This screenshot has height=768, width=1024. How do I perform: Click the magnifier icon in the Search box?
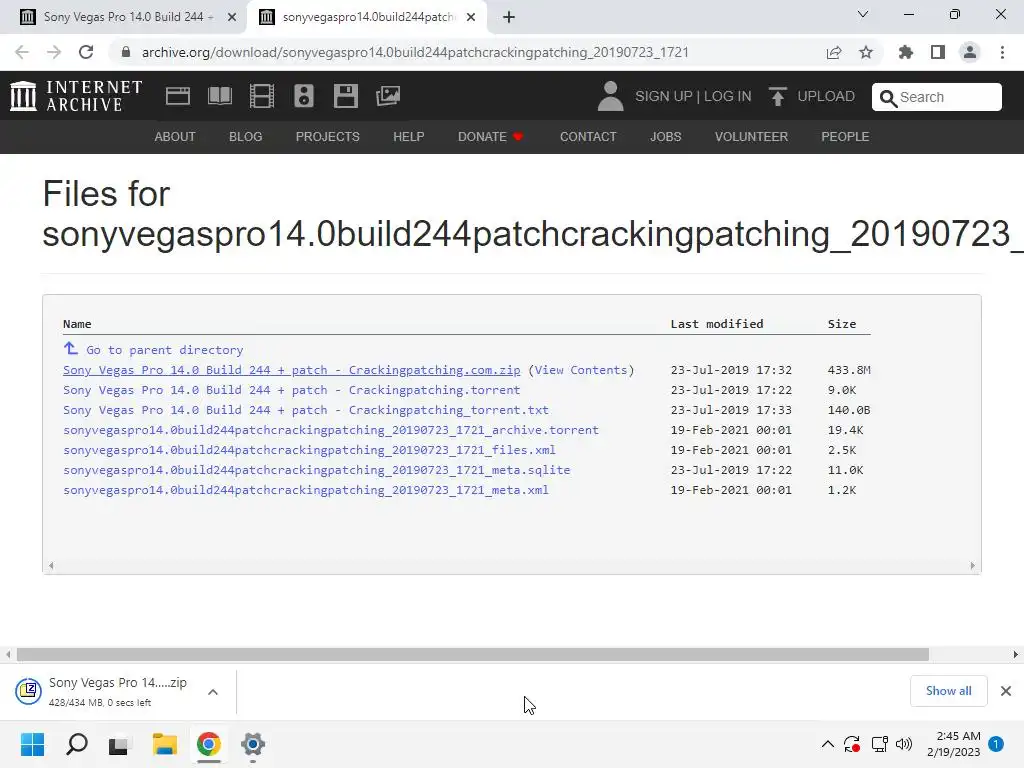pyautogui.click(x=888, y=98)
